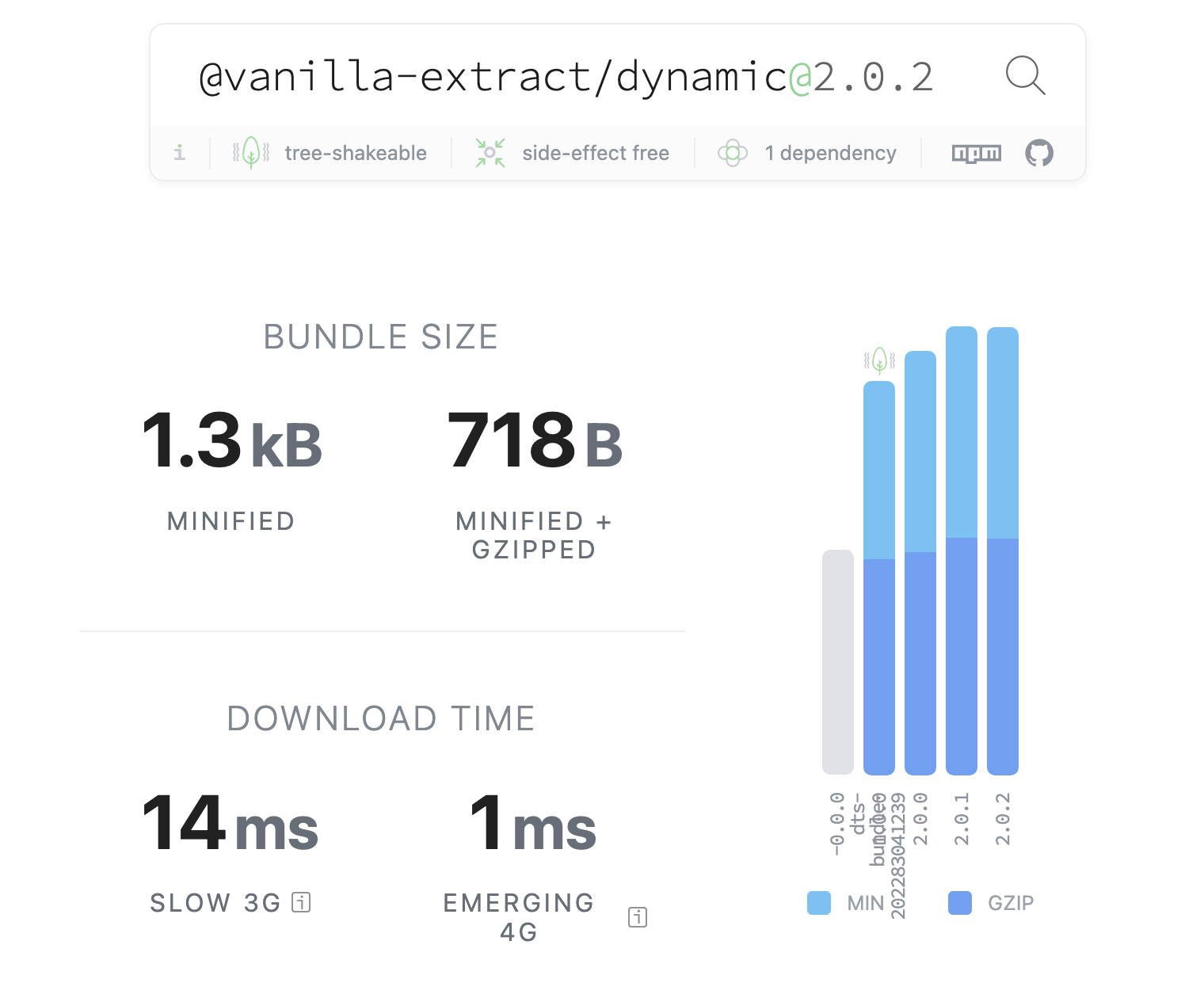Viewport: 1204px width, 998px height.
Task: Click the 'tree-shakeable' label
Action: point(356,153)
